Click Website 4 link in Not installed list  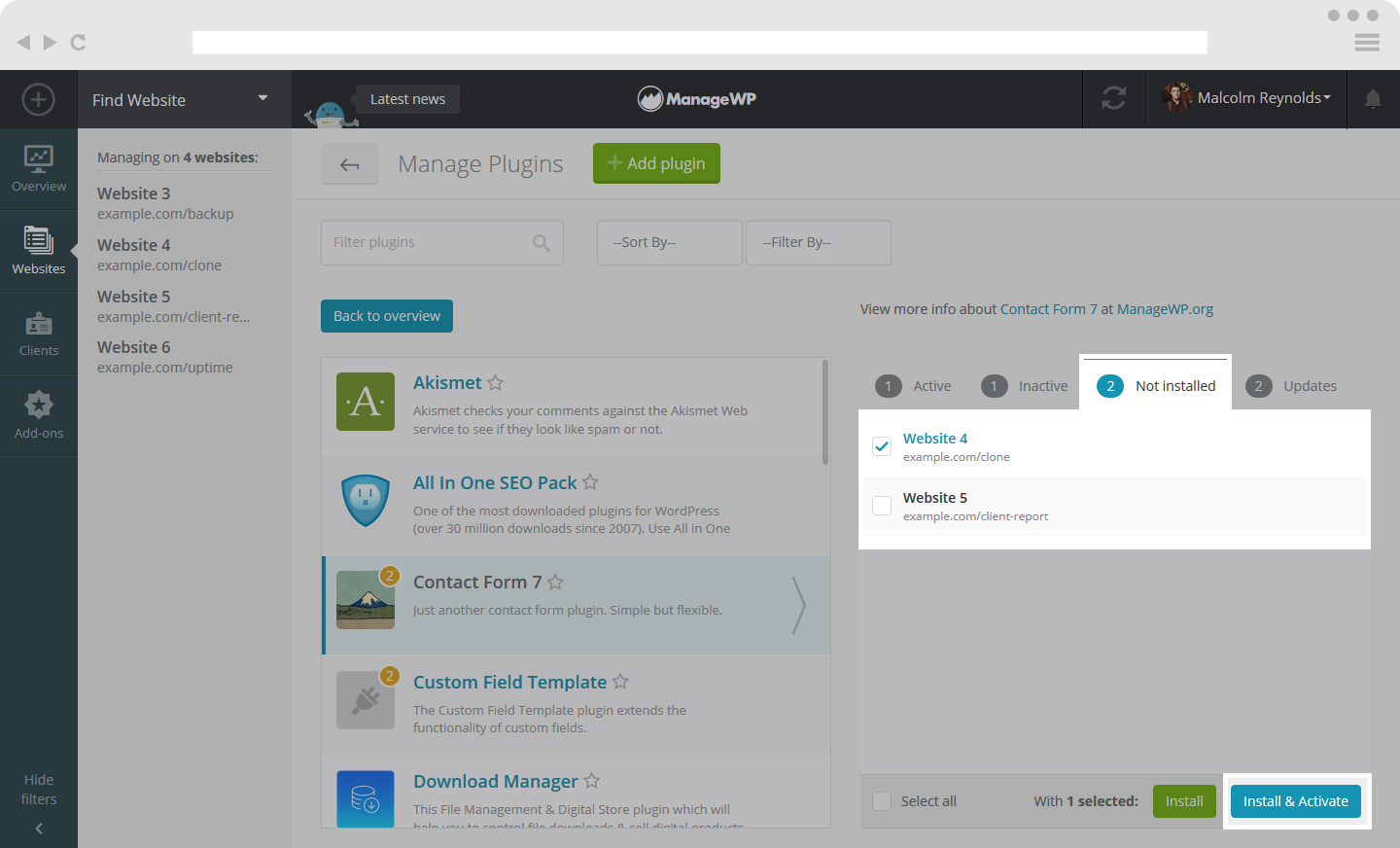click(935, 439)
